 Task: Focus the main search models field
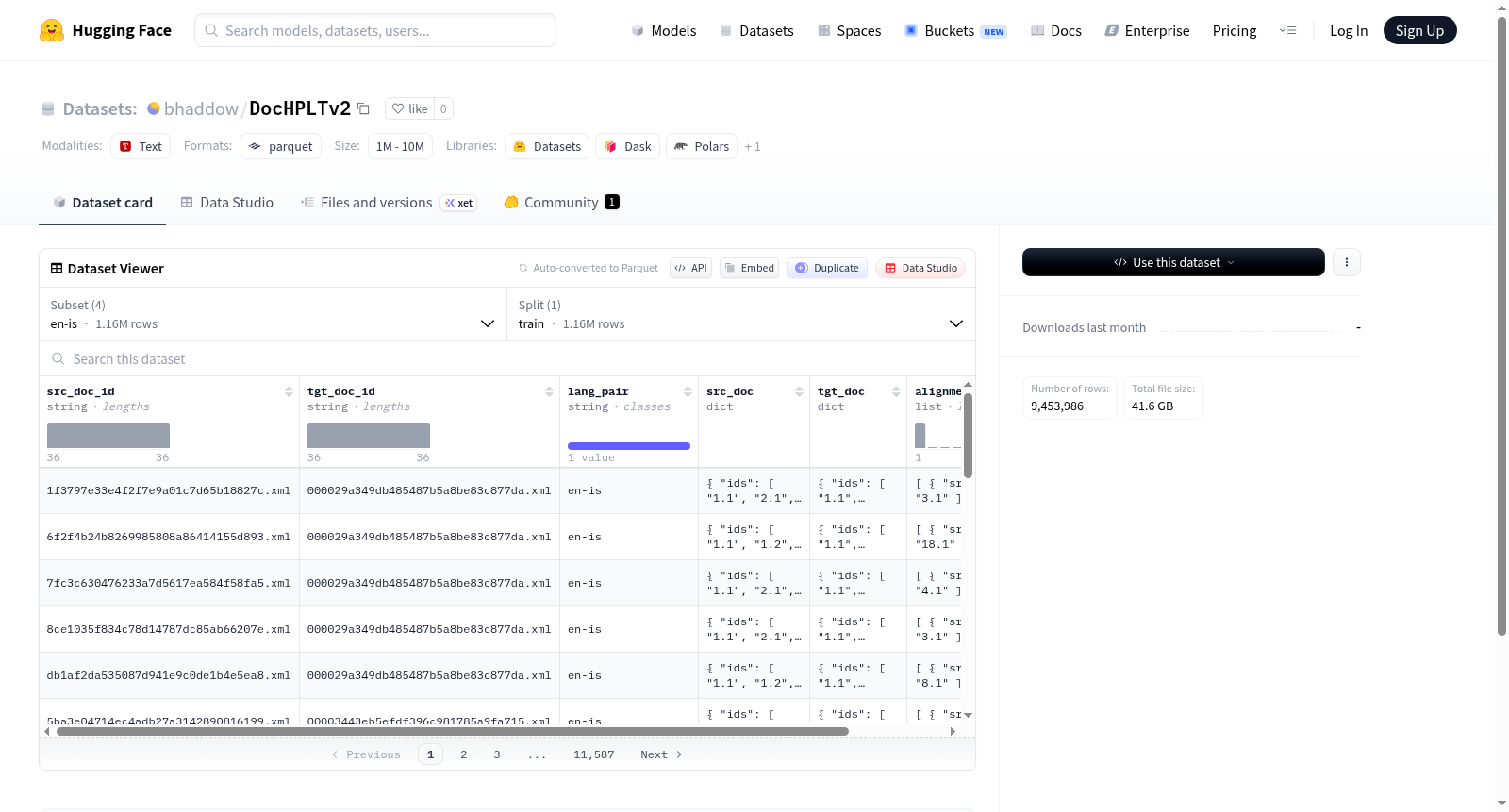[x=375, y=30]
